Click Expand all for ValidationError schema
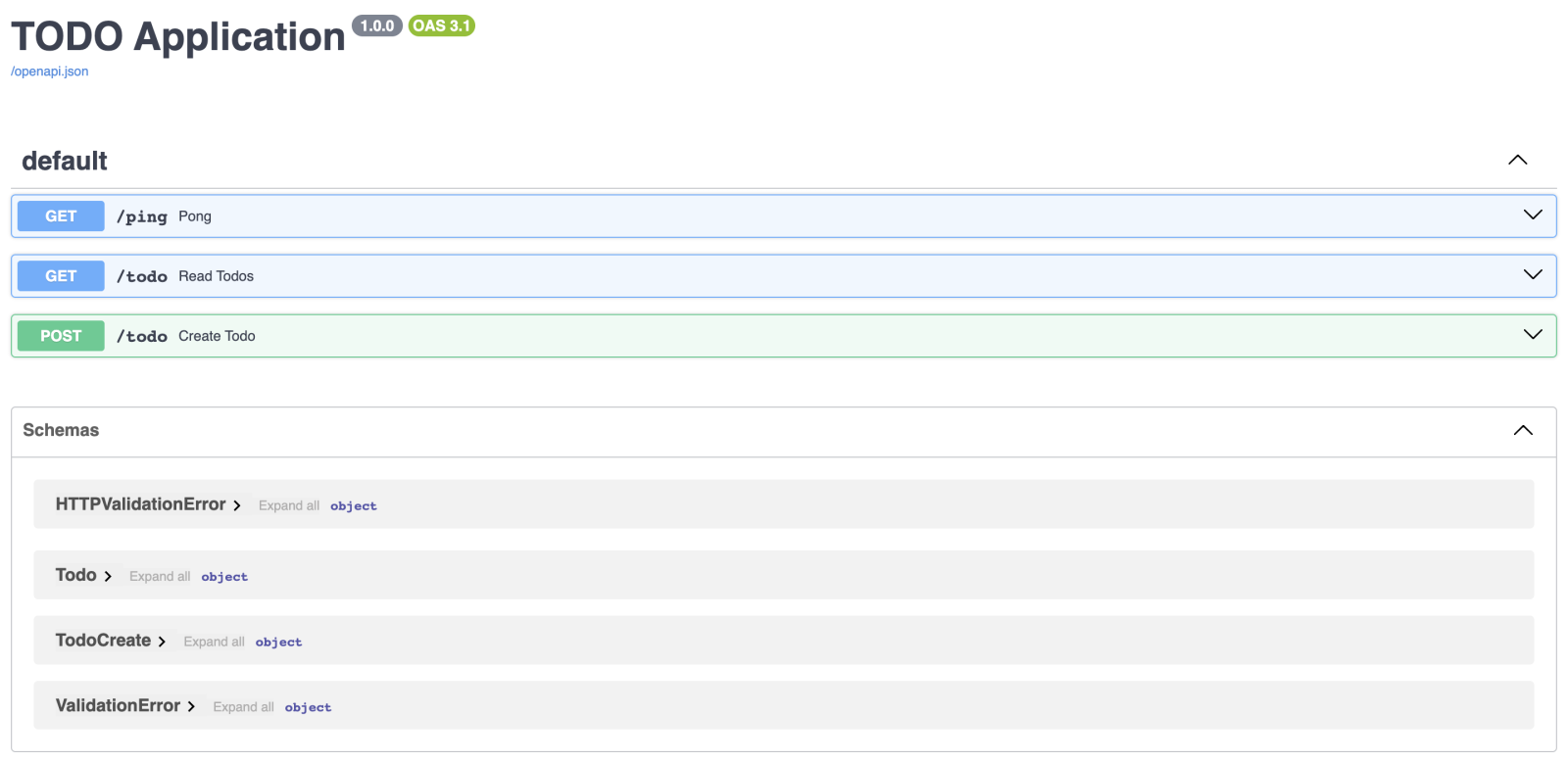This screenshot has width=1568, height=762. pyautogui.click(x=243, y=707)
